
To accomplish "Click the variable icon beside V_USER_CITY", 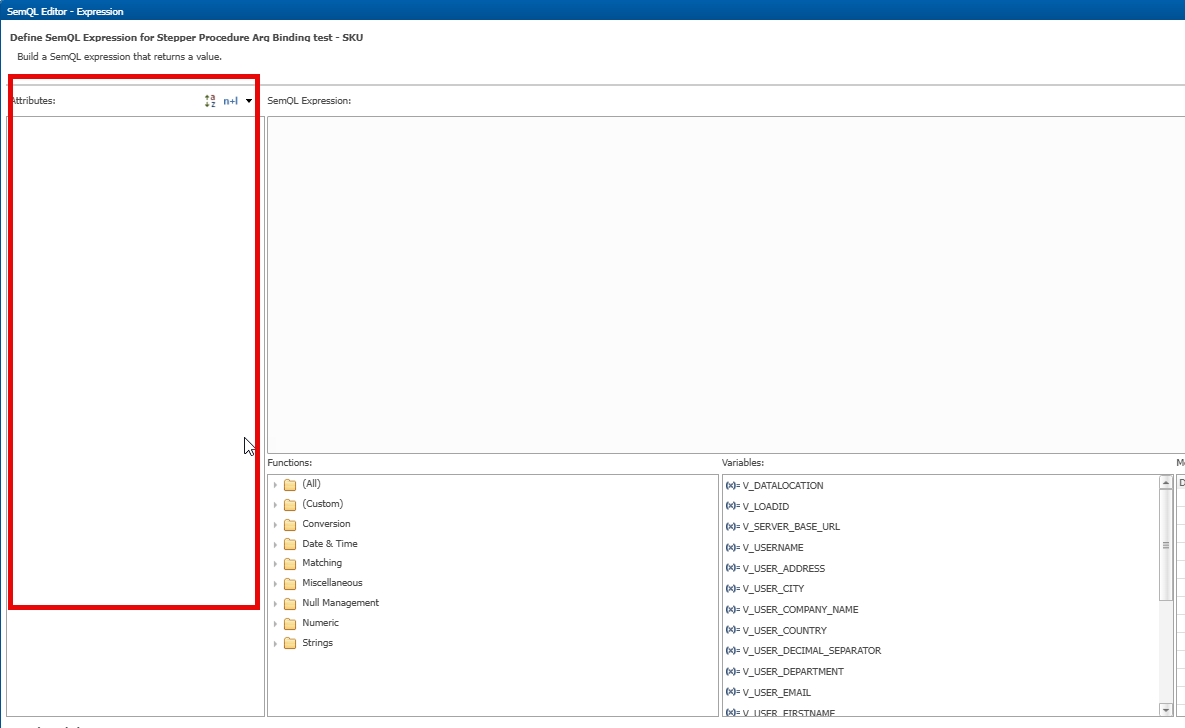I will (x=732, y=588).
